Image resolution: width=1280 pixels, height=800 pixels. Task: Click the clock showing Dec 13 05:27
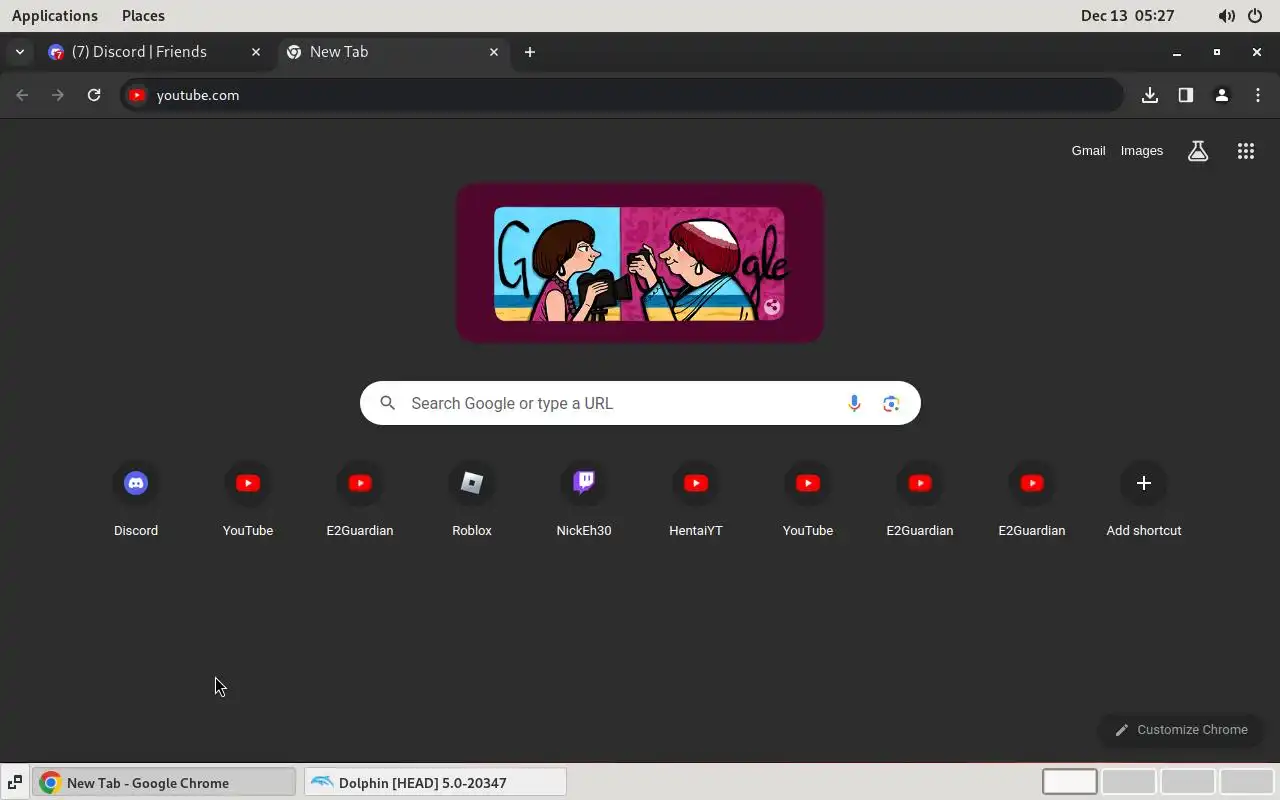click(x=1128, y=15)
